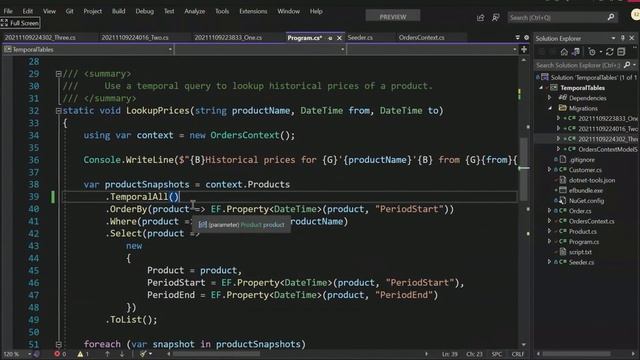The image size is (640, 360).
Task: Click the Solution Explorer home icon
Action: pyautogui.click(x=564, y=52)
